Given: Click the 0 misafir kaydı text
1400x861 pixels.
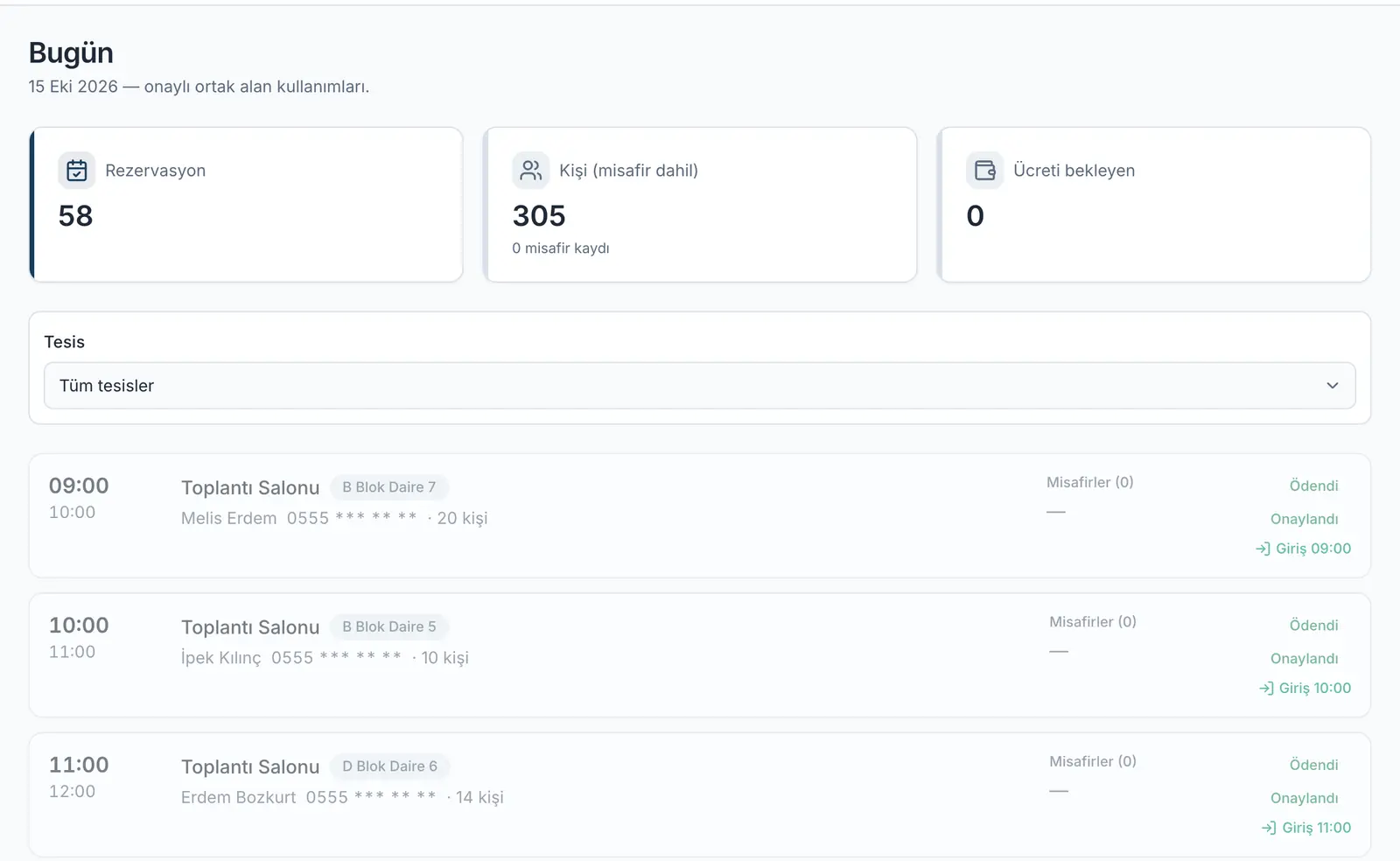Looking at the screenshot, I should (x=561, y=248).
